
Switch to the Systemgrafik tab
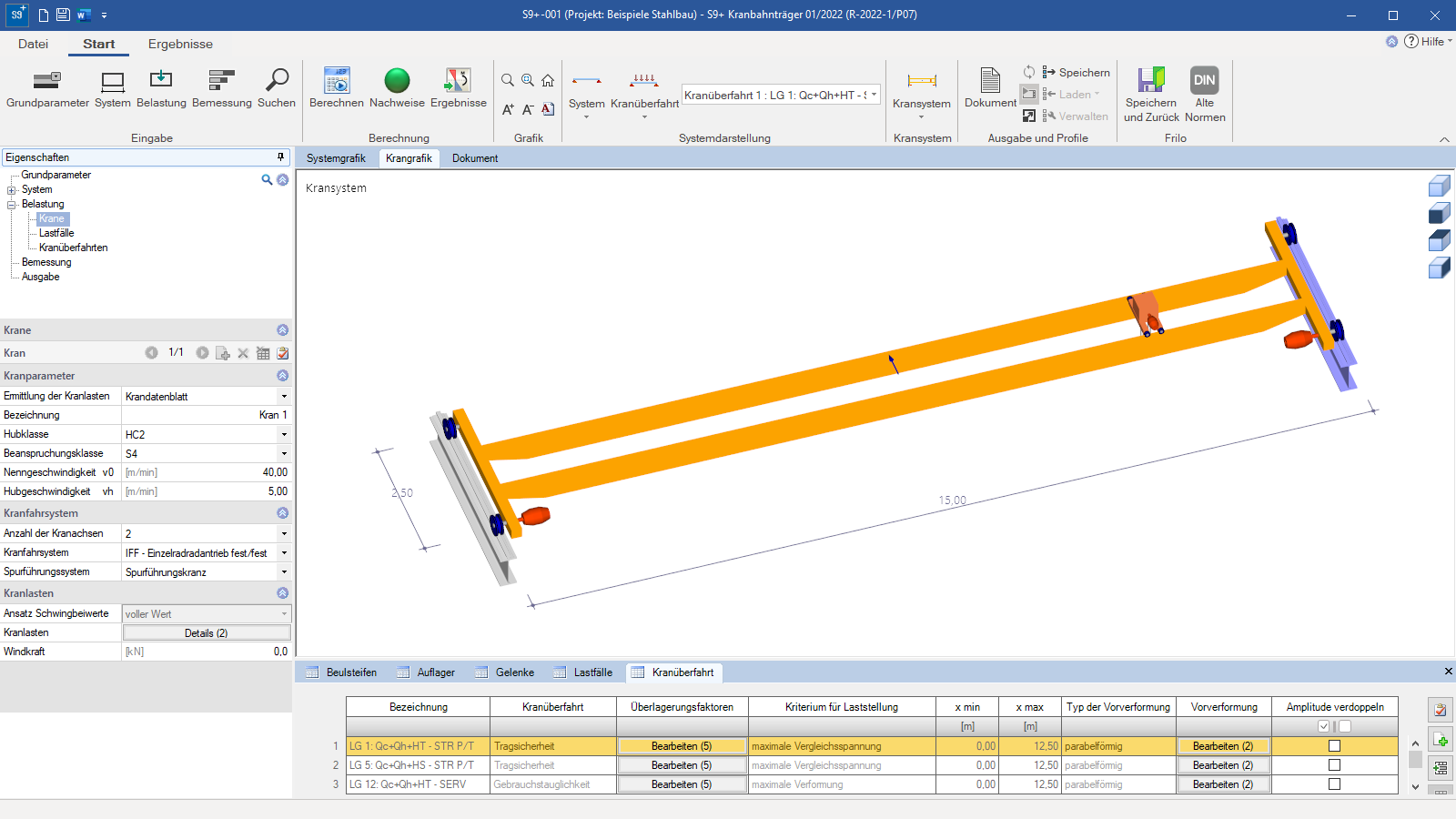click(x=336, y=158)
